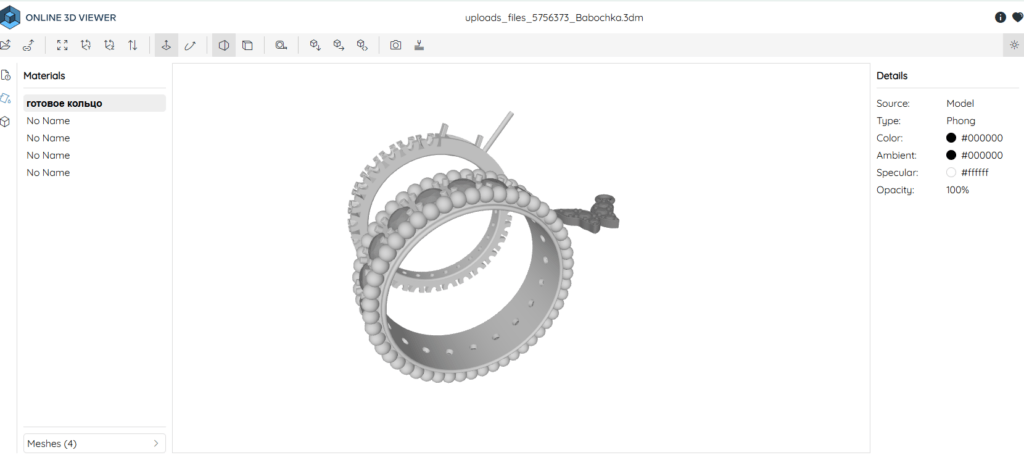
Task: Set Y axis as up vector
Action: coord(86,45)
